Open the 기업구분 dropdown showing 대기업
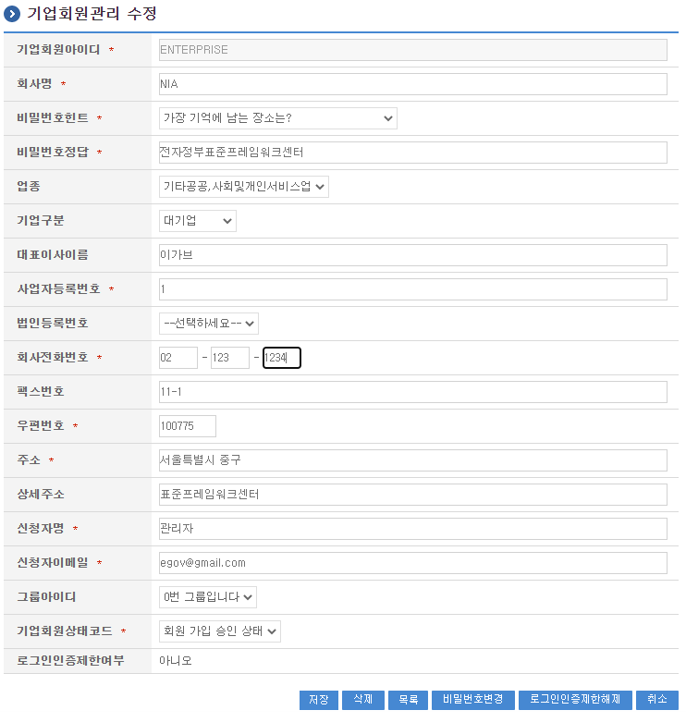This screenshot has height=712, width=686. pyautogui.click(x=197, y=220)
